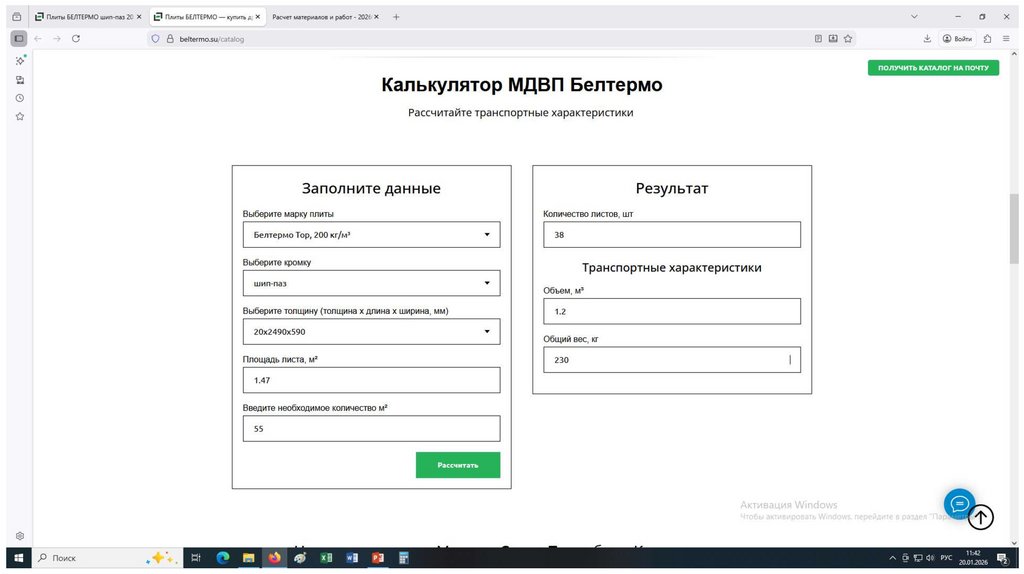The image size is (1024, 574).
Task: Switch the 'РУС' input language indicator
Action: pyautogui.click(x=946, y=558)
